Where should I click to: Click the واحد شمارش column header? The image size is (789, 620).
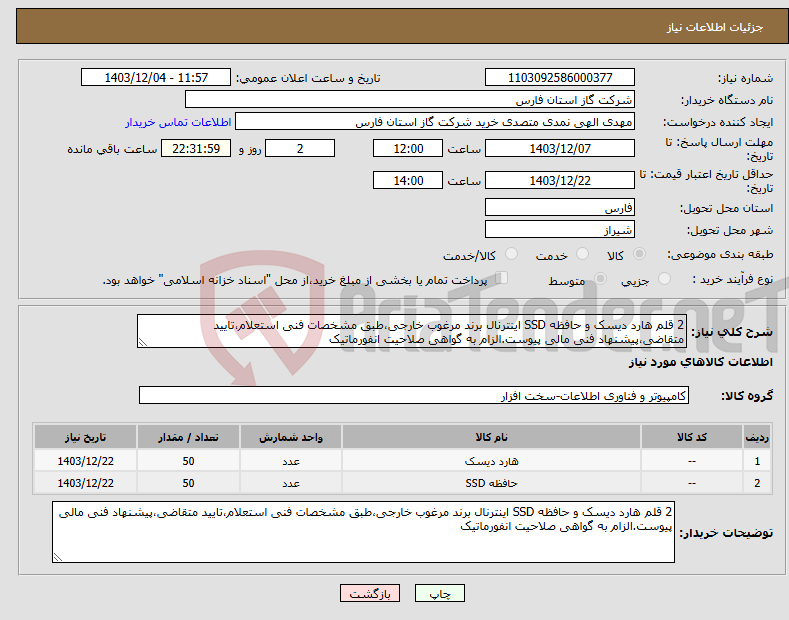tap(291, 437)
